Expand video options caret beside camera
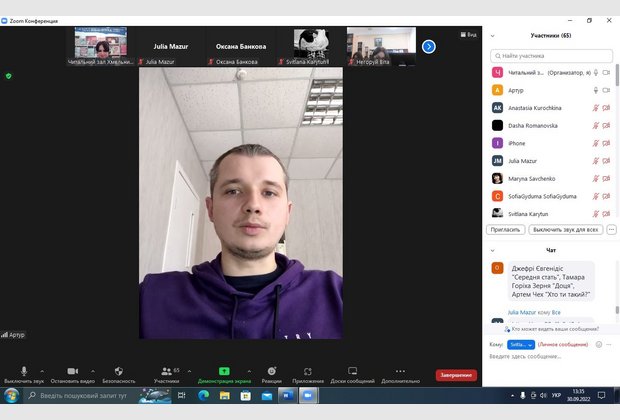This screenshot has width=620, height=420. click(93, 371)
